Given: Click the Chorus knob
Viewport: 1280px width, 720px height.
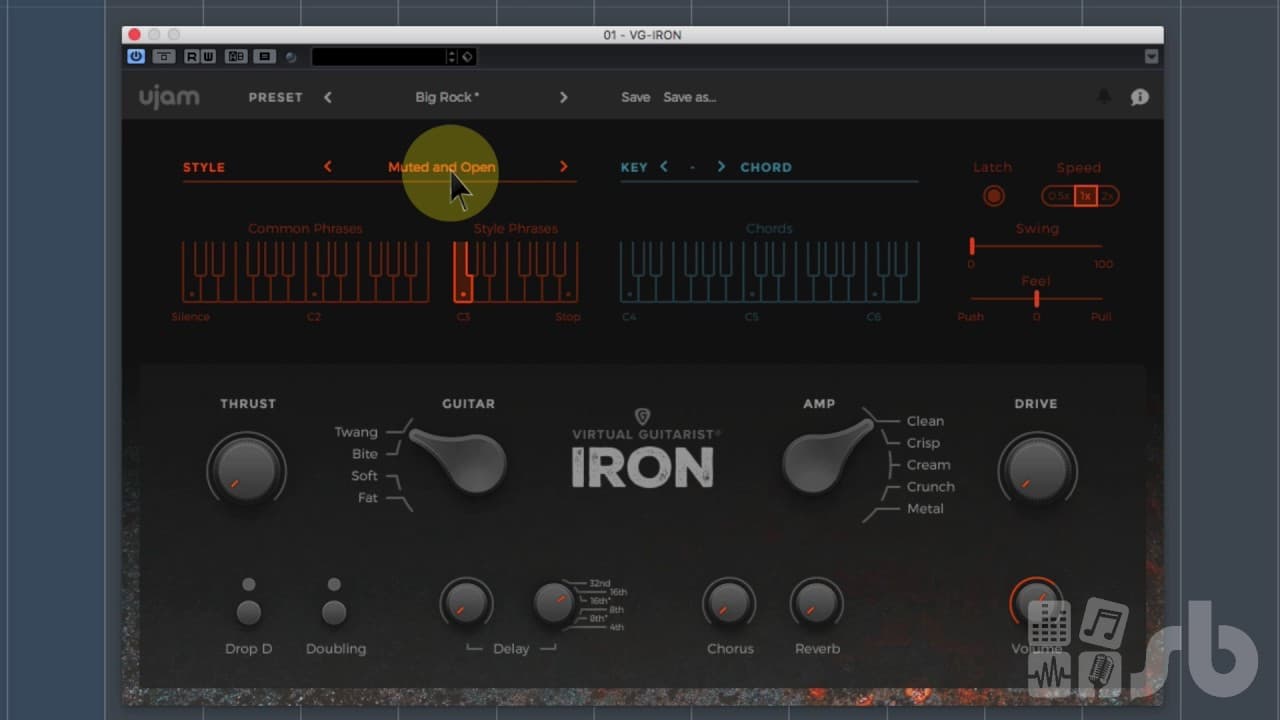Looking at the screenshot, I should (729, 604).
